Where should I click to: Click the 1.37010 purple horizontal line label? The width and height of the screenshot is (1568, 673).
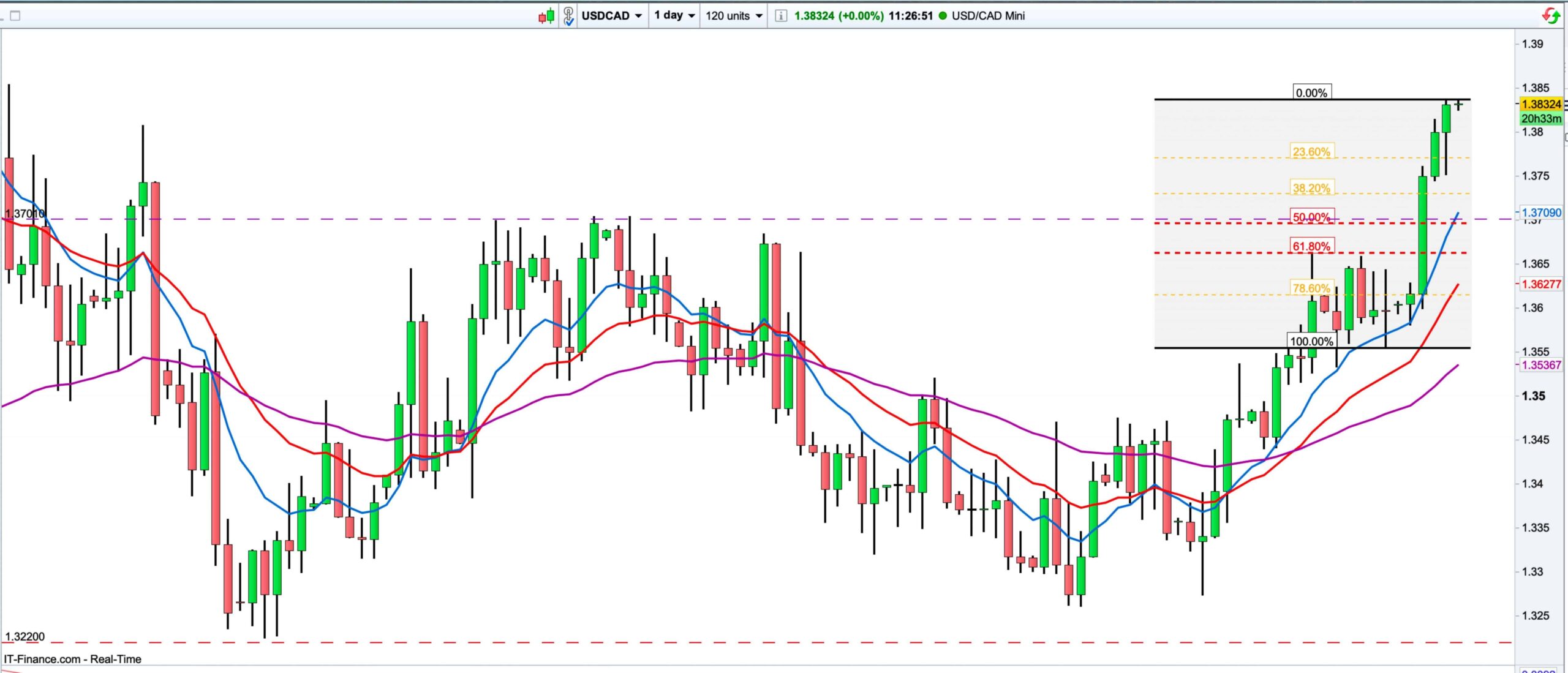coord(24,214)
